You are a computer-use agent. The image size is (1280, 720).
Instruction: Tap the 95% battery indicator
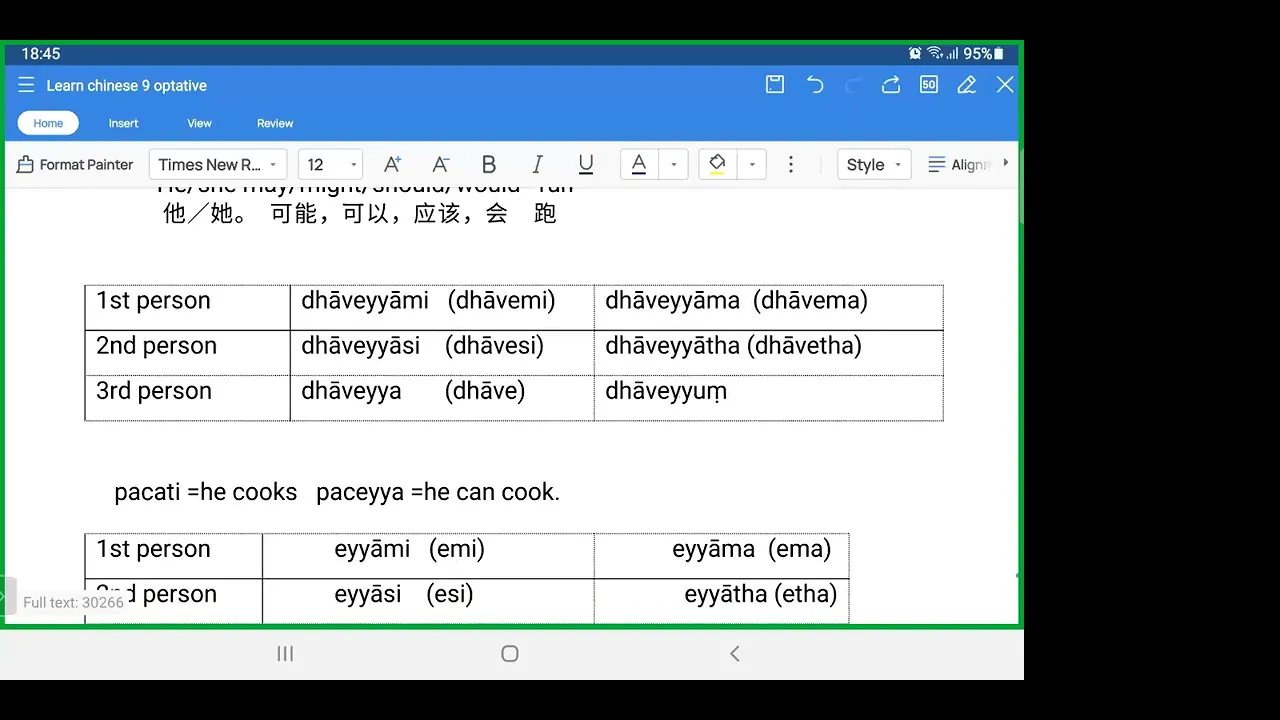point(983,53)
